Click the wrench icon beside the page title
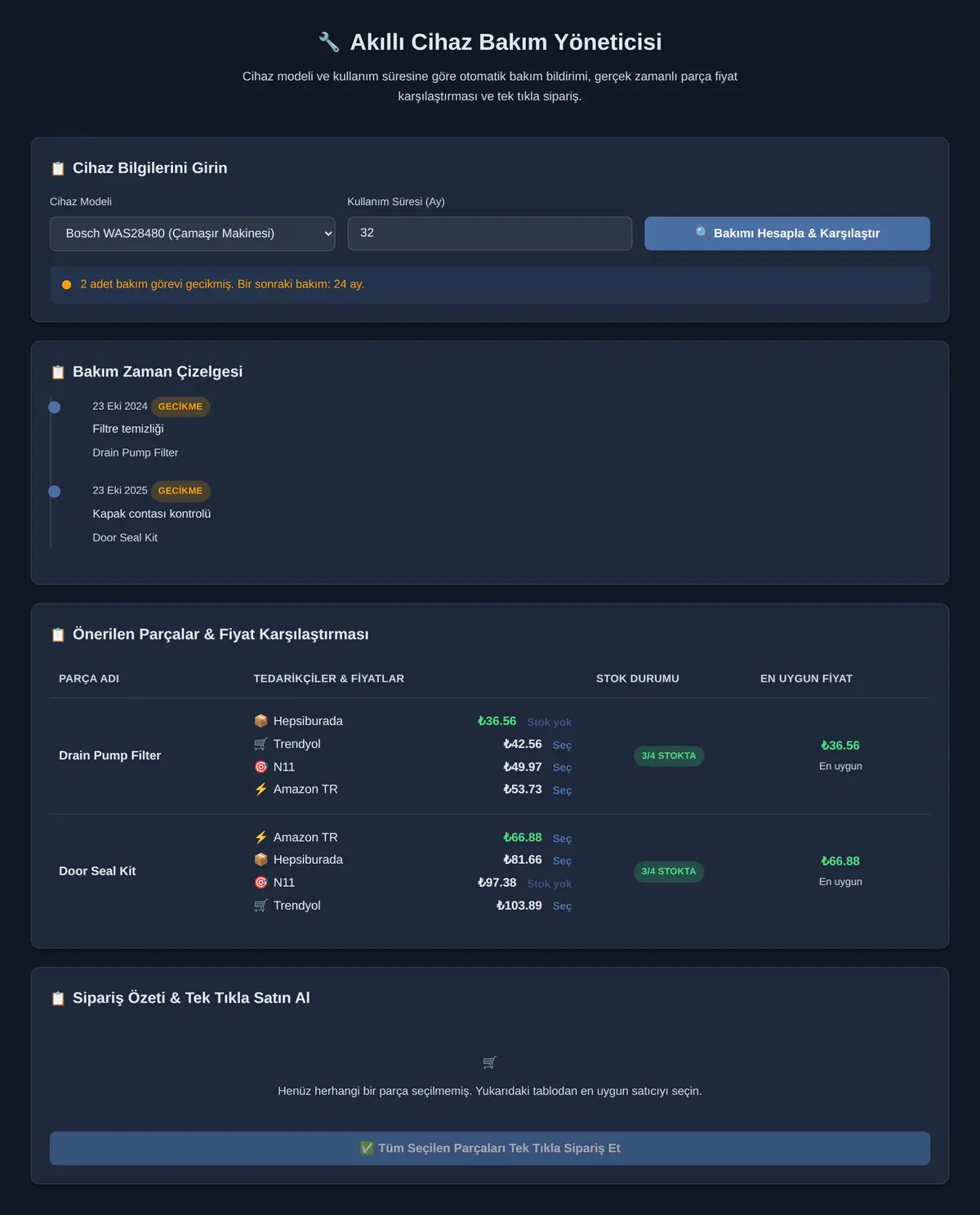Image resolution: width=980 pixels, height=1215 pixels. [x=329, y=42]
